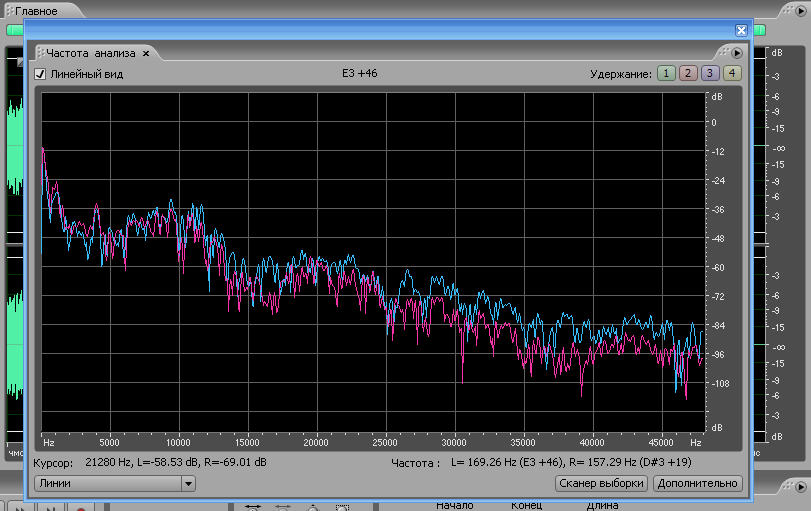
Task: Open the Частота анализа panel options menu
Action: point(737,53)
